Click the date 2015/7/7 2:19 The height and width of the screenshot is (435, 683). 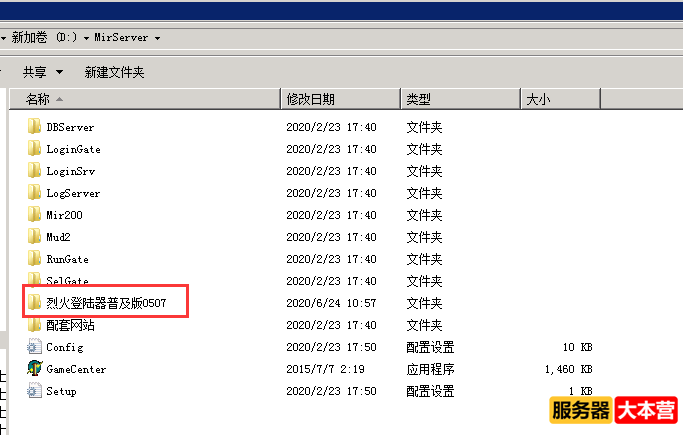tap(325, 369)
